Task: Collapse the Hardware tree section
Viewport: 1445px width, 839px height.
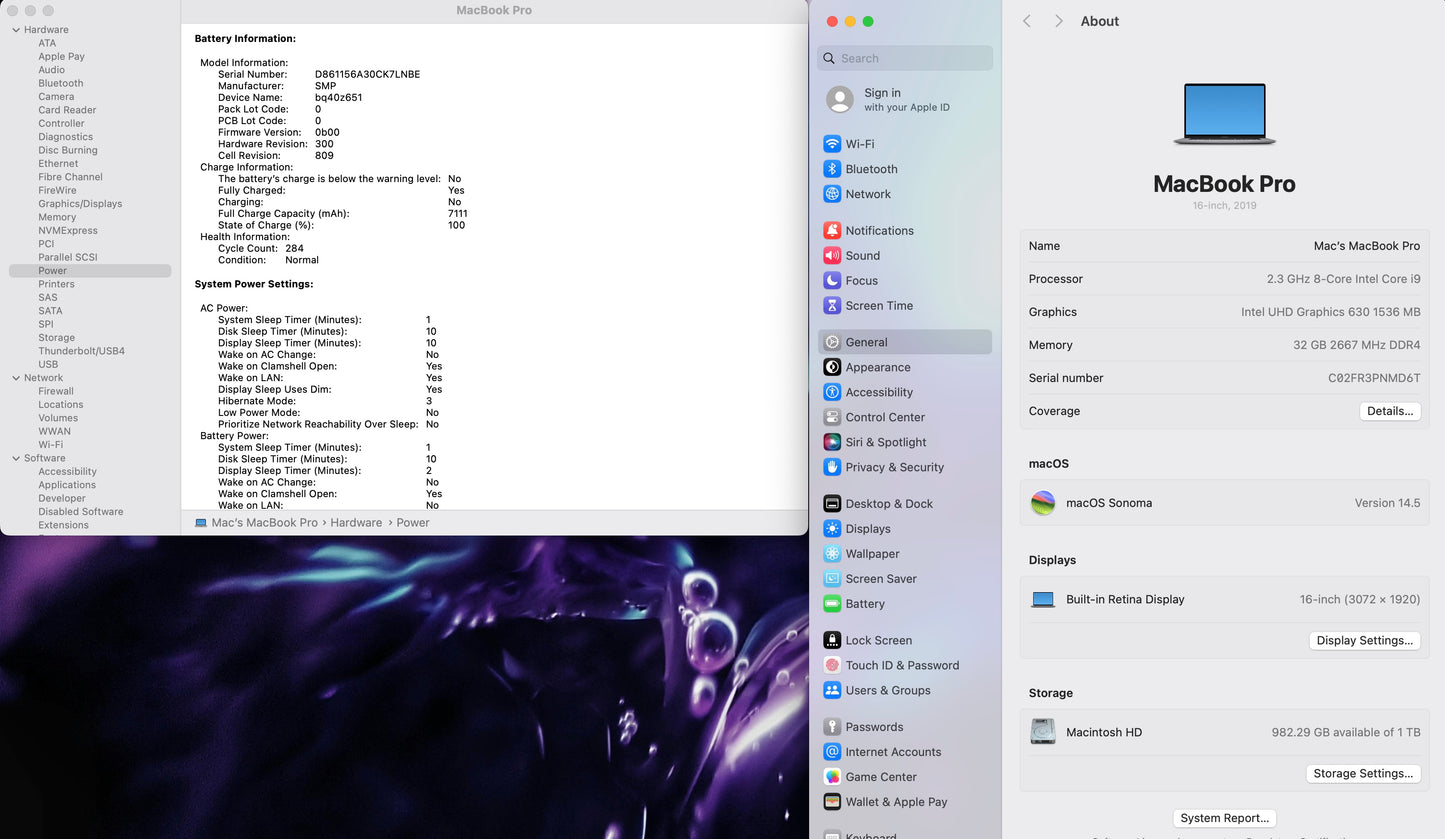Action: (16, 30)
